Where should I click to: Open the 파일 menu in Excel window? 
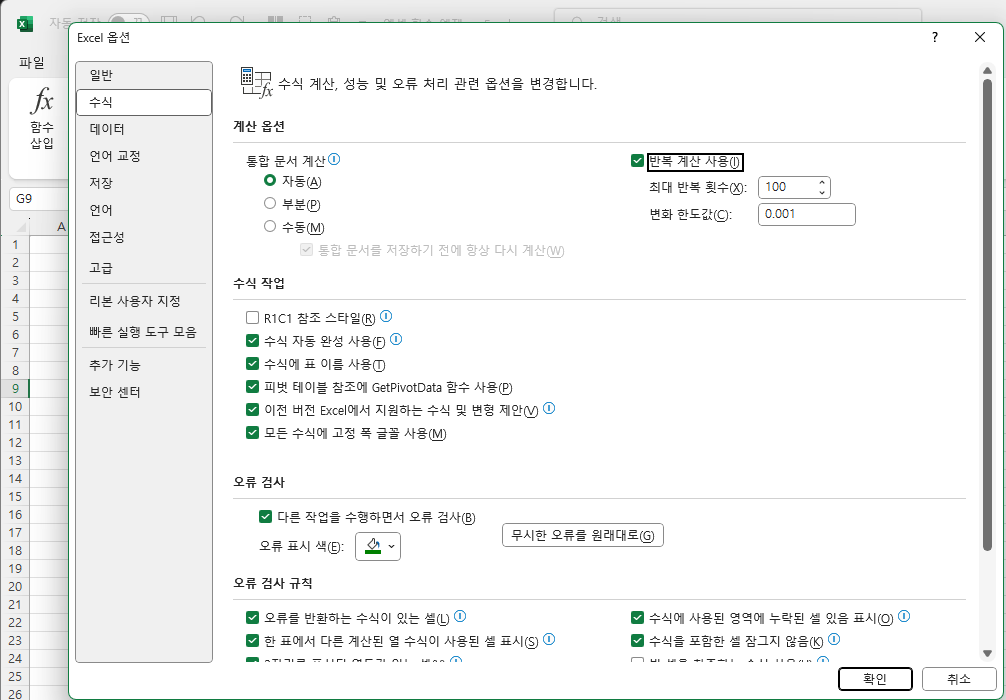coord(31,63)
